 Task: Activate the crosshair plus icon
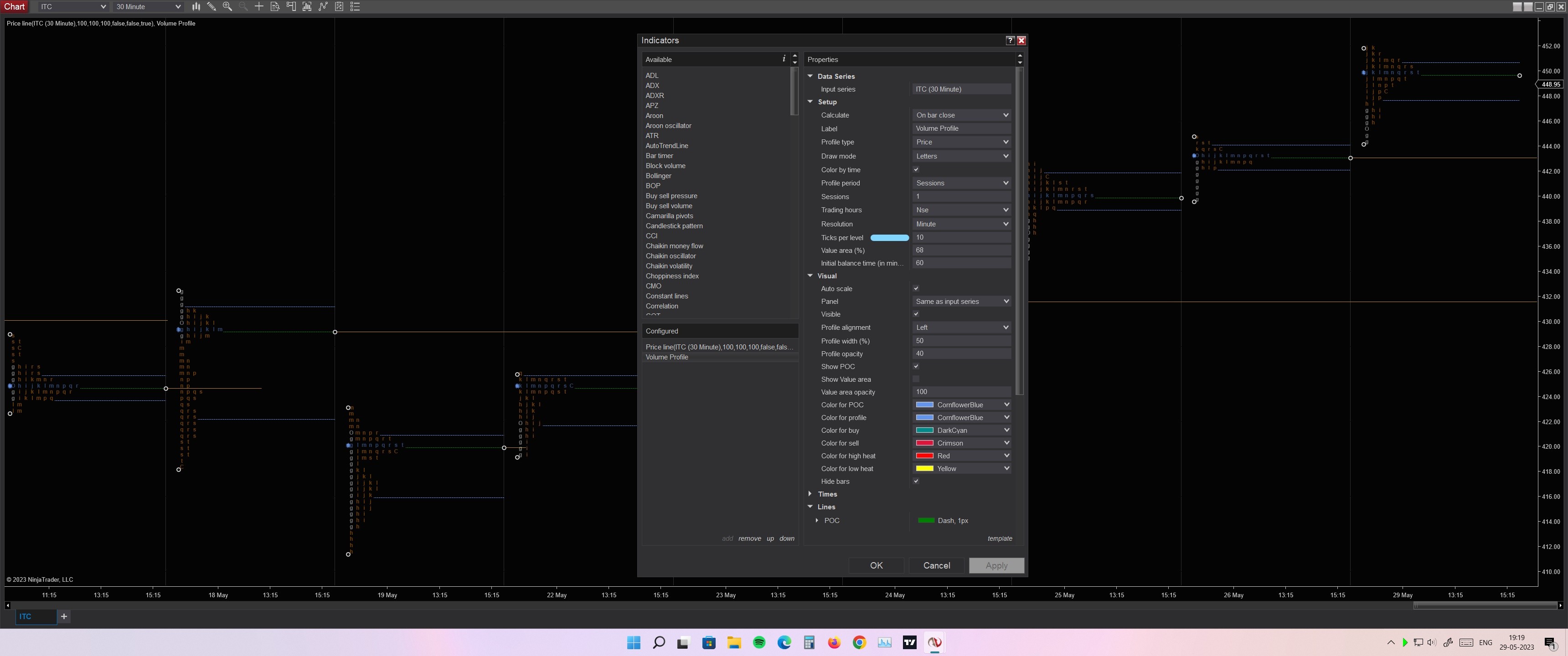point(259,7)
